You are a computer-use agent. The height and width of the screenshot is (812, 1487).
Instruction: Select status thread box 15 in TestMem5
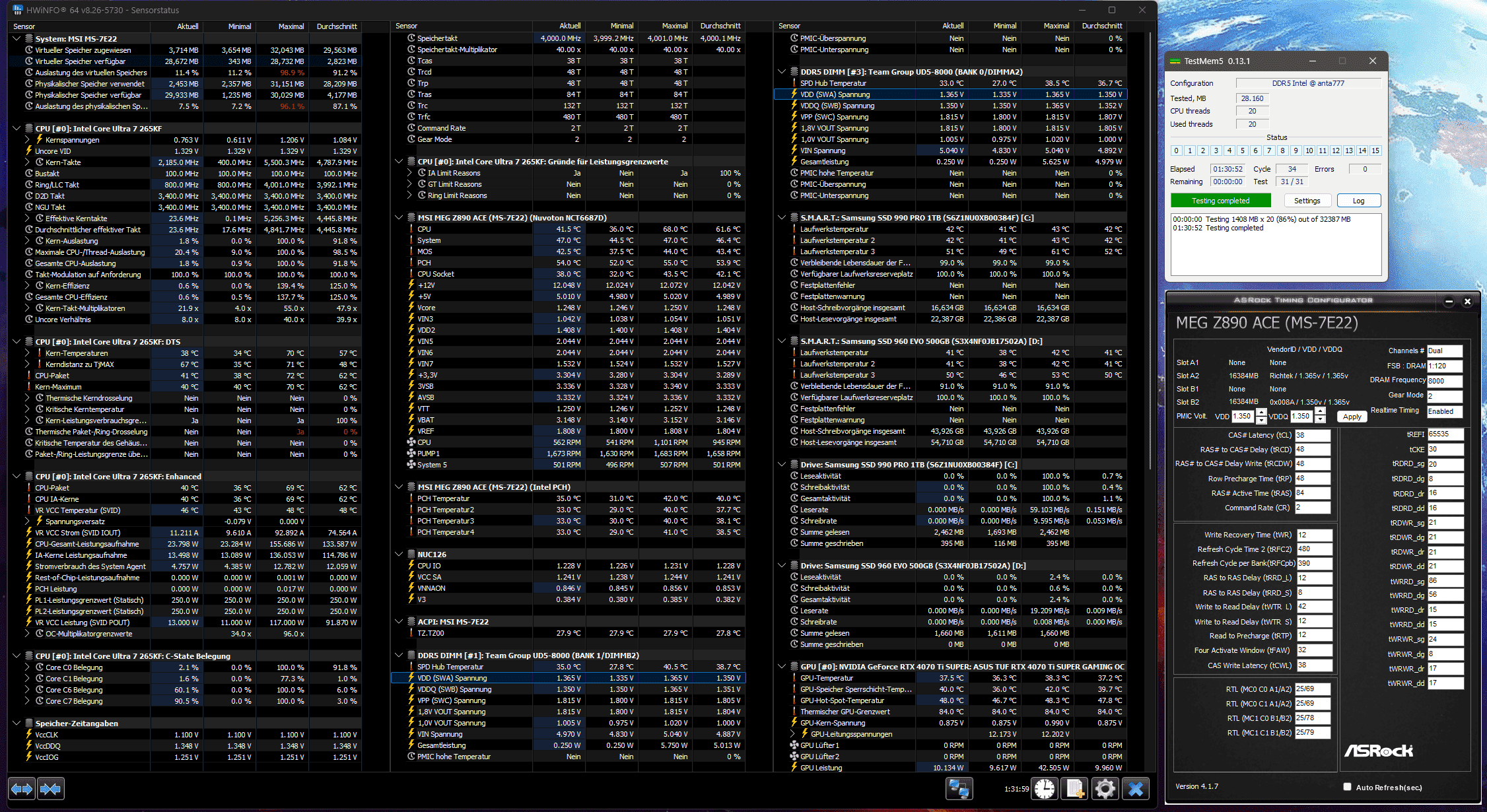(x=1375, y=151)
